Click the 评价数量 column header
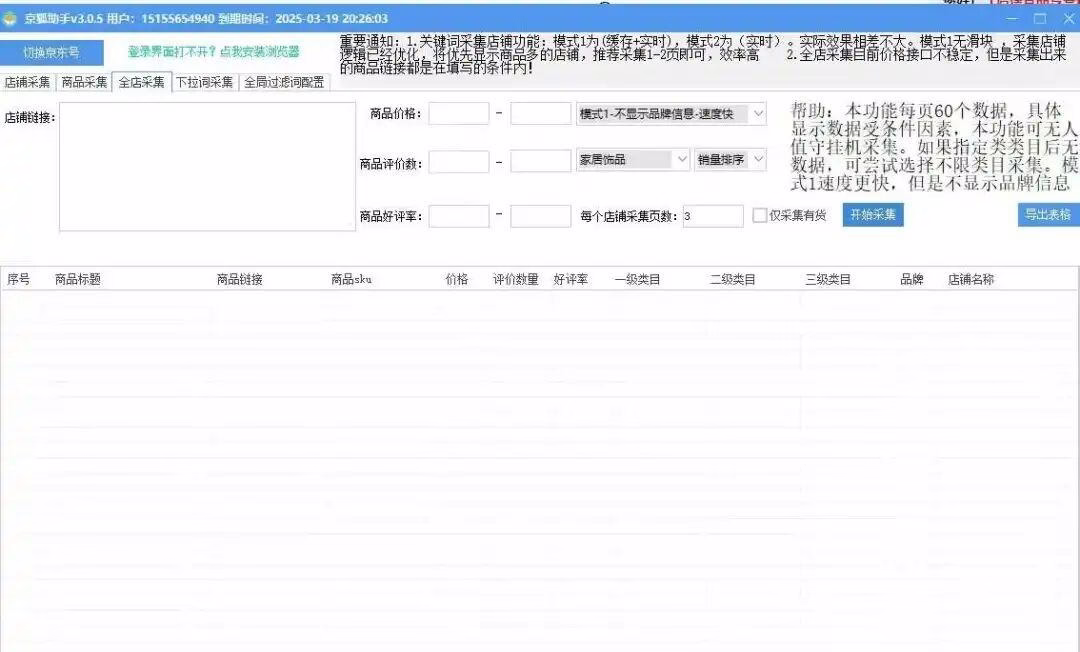The height and width of the screenshot is (652, 1080). [516, 280]
